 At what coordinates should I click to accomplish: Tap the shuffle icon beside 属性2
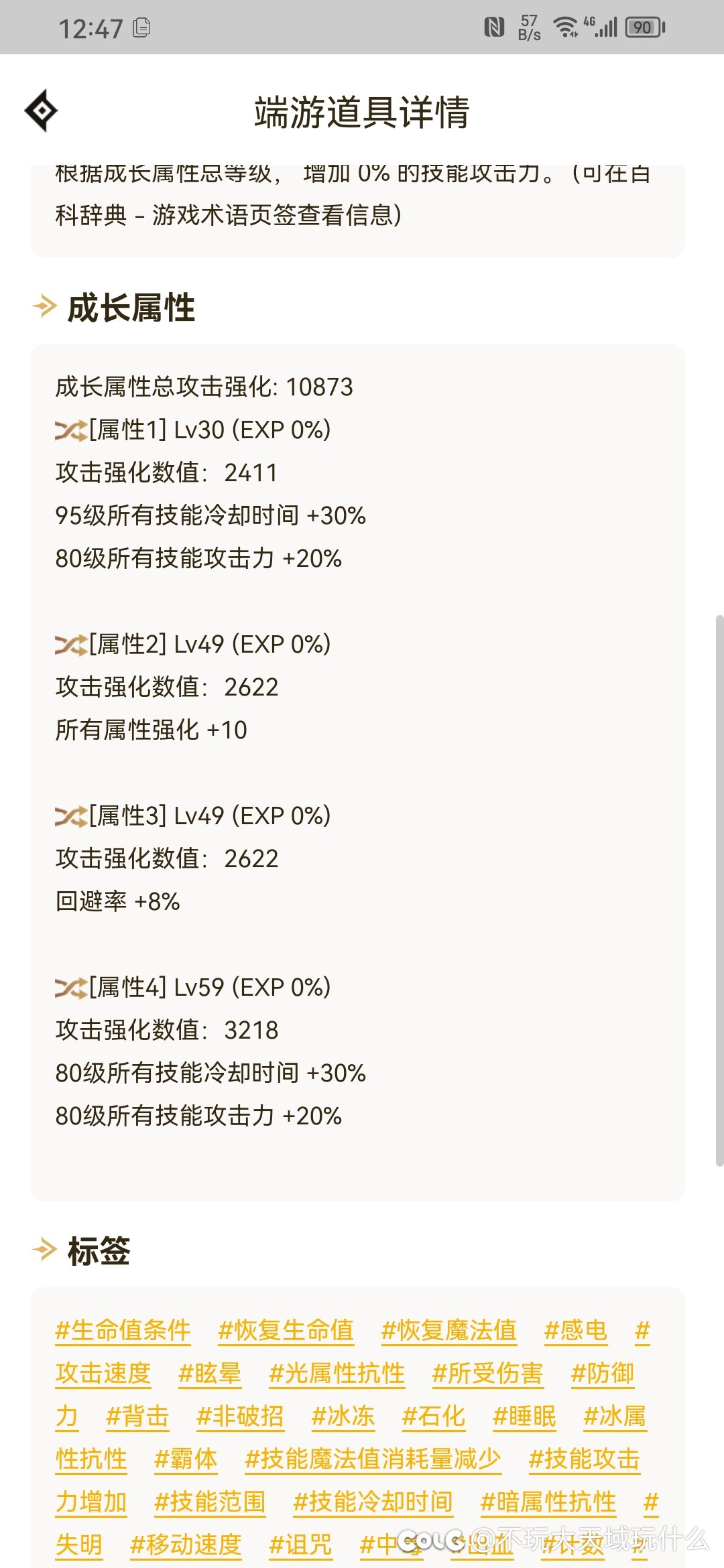pyautogui.click(x=71, y=645)
